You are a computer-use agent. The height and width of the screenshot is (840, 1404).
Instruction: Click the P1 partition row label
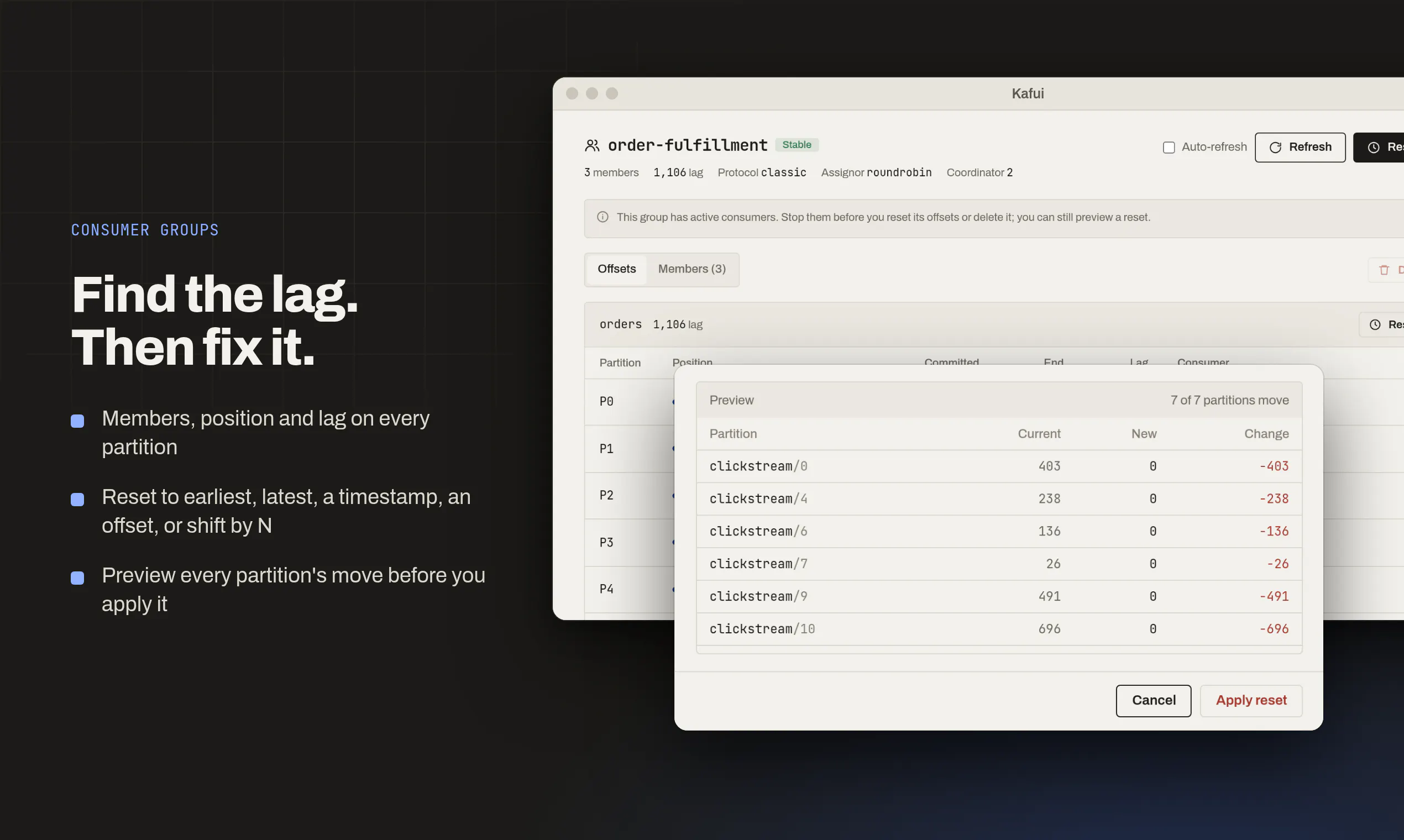606,449
